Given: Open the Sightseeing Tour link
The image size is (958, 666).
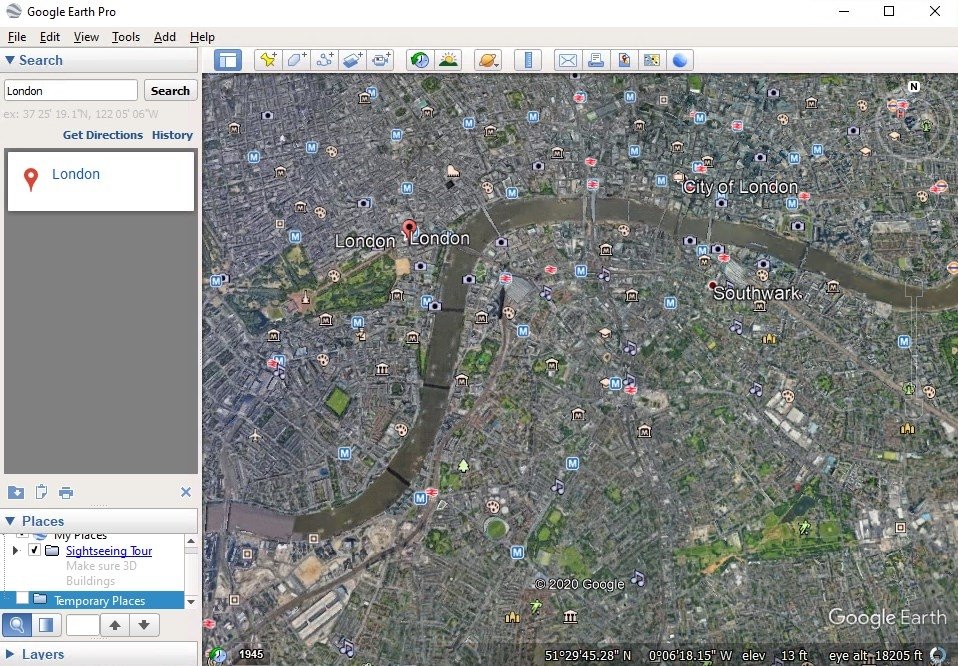Looking at the screenshot, I should coord(109,551).
